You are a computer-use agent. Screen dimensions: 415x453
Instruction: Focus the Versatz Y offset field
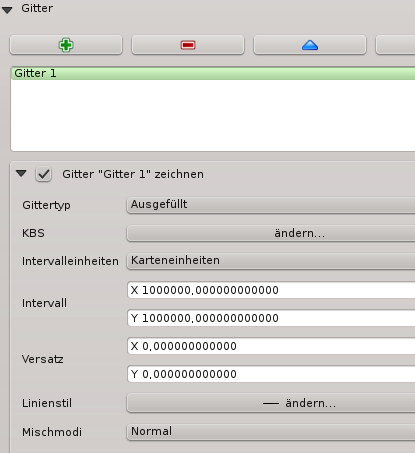point(271,374)
